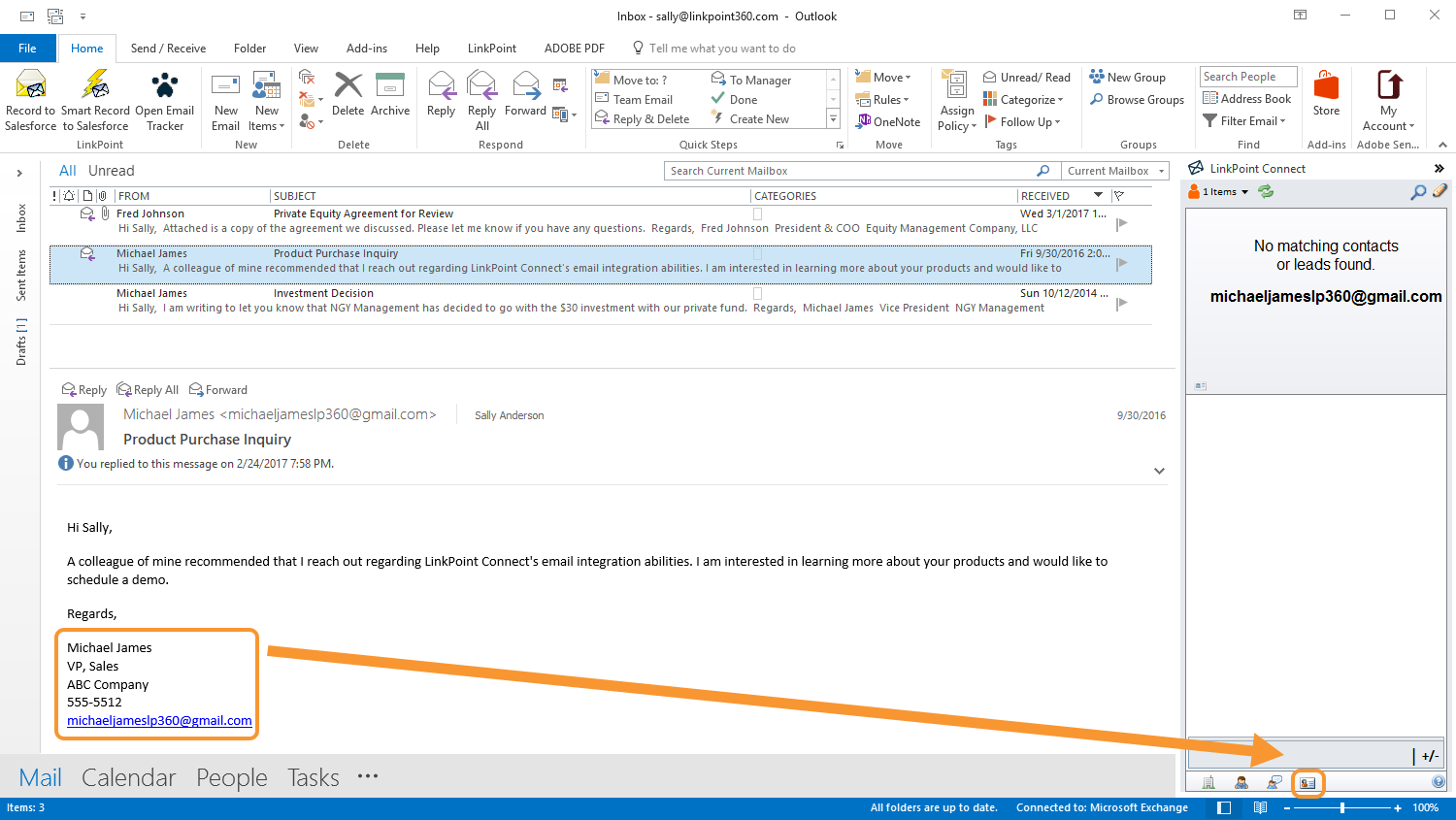The width and height of the screenshot is (1456, 820).
Task: Open the View tab
Action: [306, 49]
